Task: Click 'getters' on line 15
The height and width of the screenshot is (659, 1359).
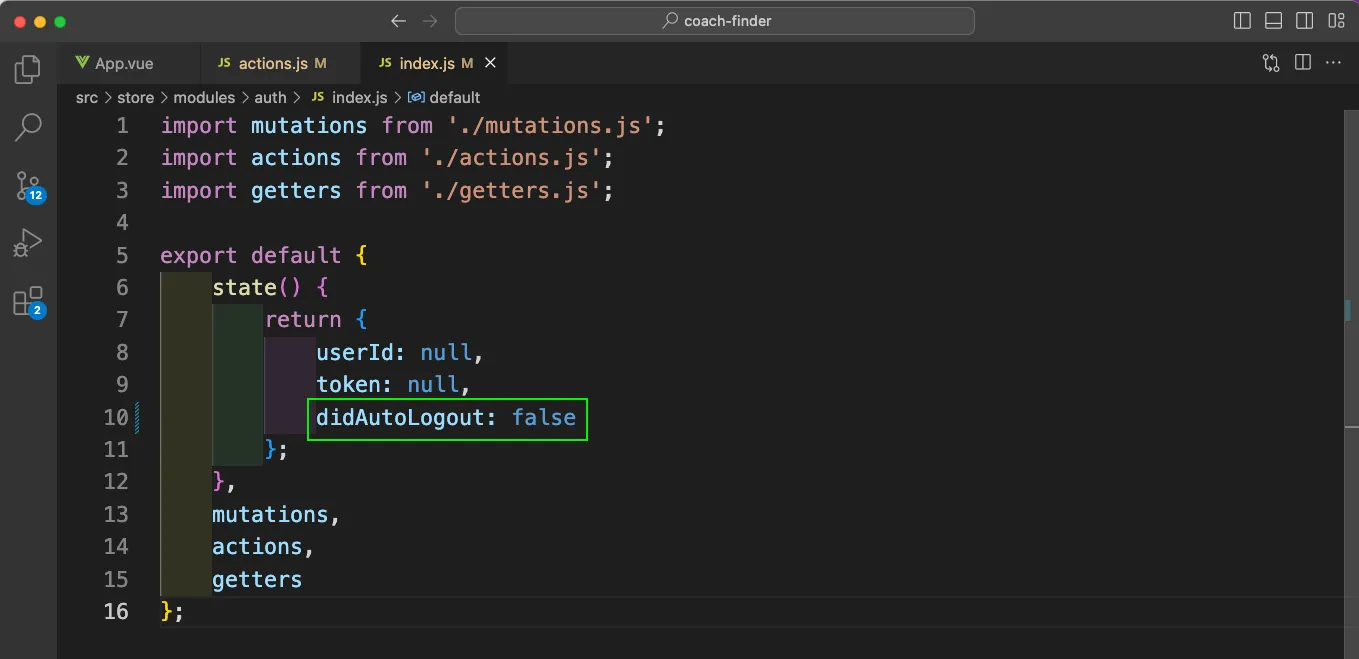Action: tap(257, 579)
